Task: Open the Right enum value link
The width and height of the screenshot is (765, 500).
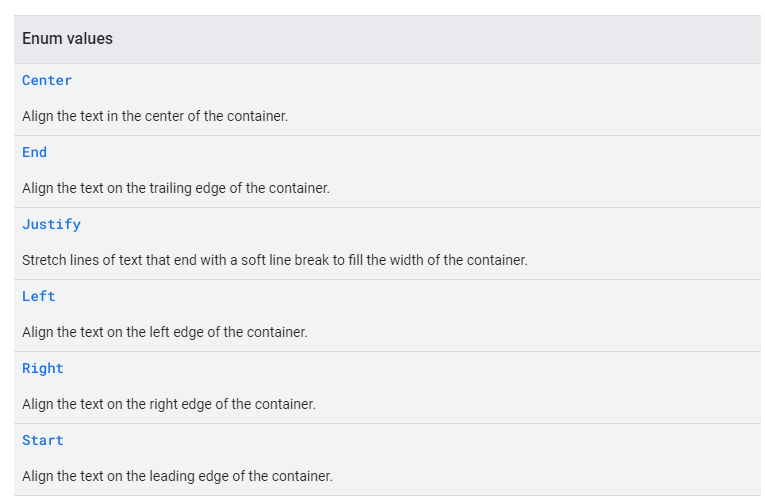Action: 43,368
